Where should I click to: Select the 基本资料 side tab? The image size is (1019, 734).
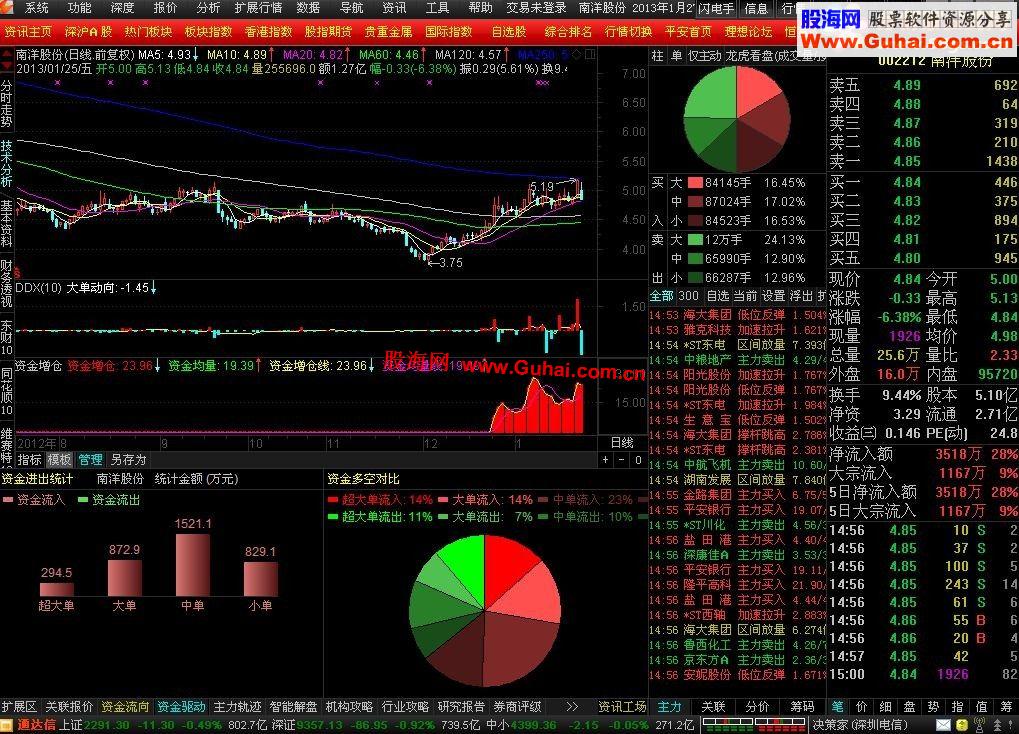[6, 223]
